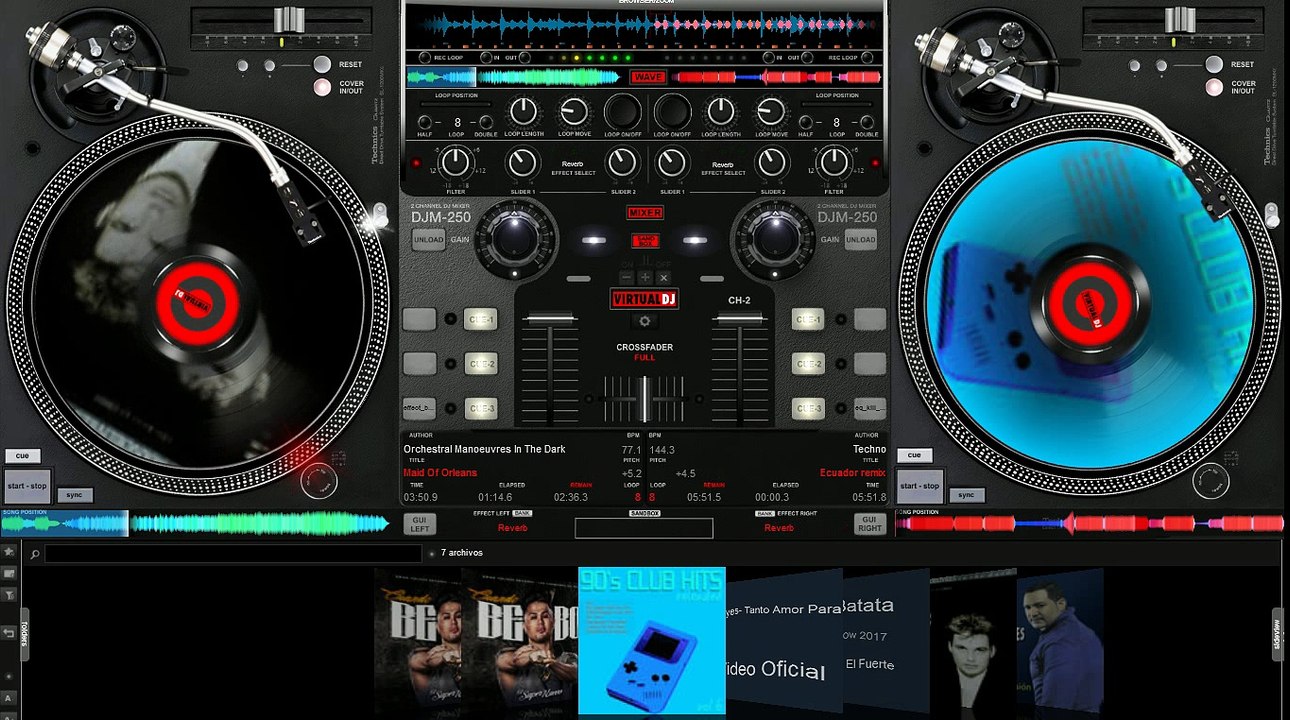This screenshot has width=1290, height=720.
Task: Toggle right deck LOOP ON/OFF button
Action: pyautogui.click(x=673, y=112)
